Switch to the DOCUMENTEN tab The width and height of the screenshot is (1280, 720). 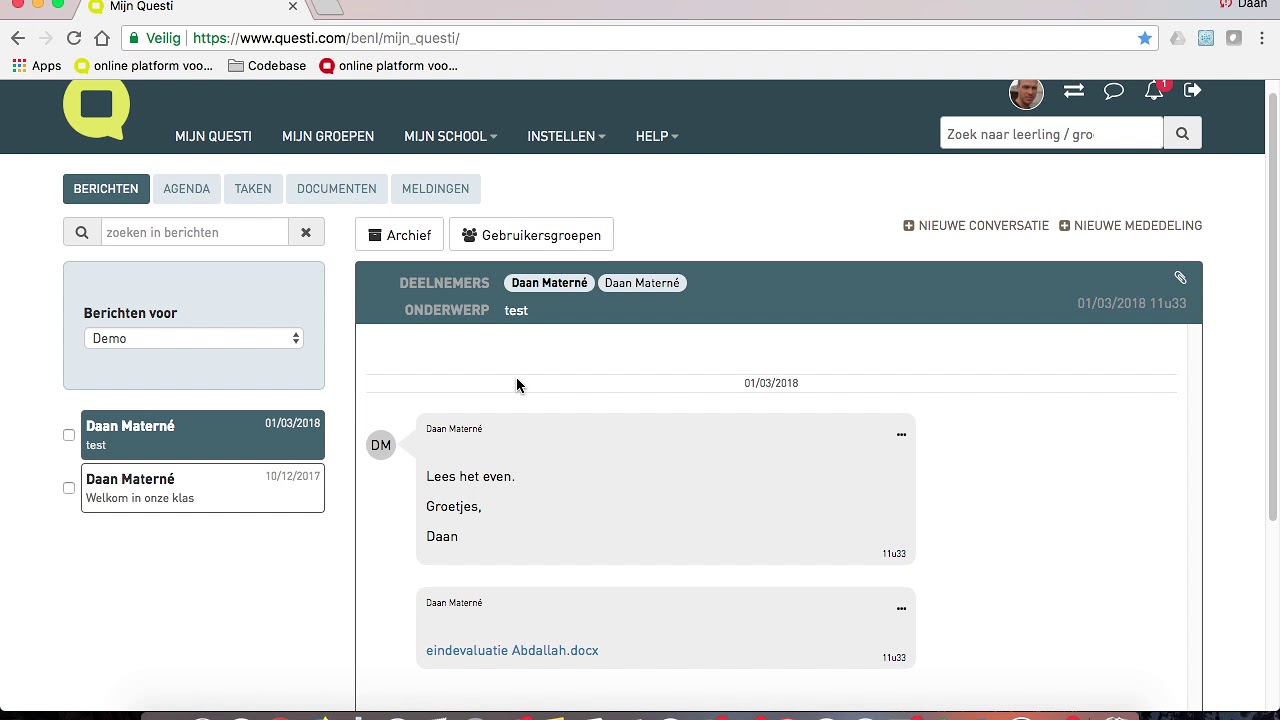(337, 189)
